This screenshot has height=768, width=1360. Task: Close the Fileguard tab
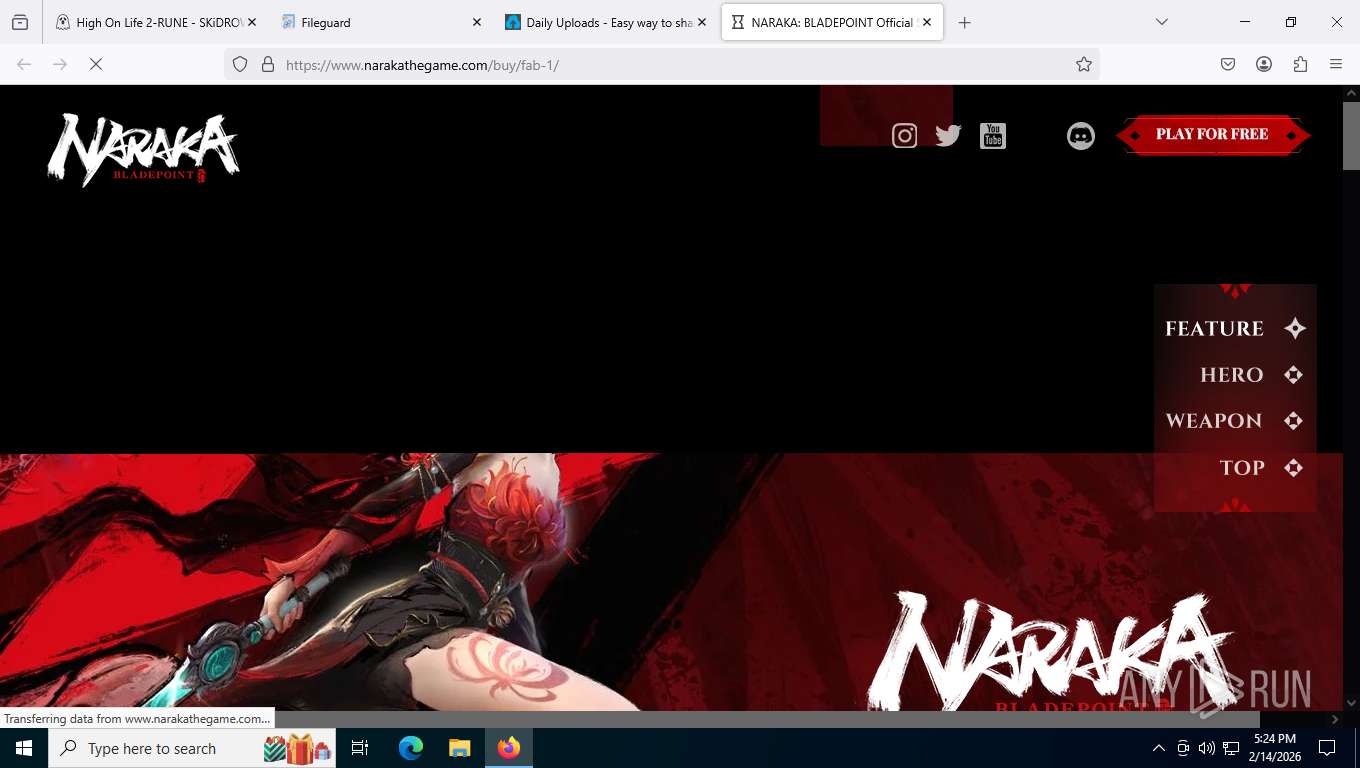coord(476,22)
